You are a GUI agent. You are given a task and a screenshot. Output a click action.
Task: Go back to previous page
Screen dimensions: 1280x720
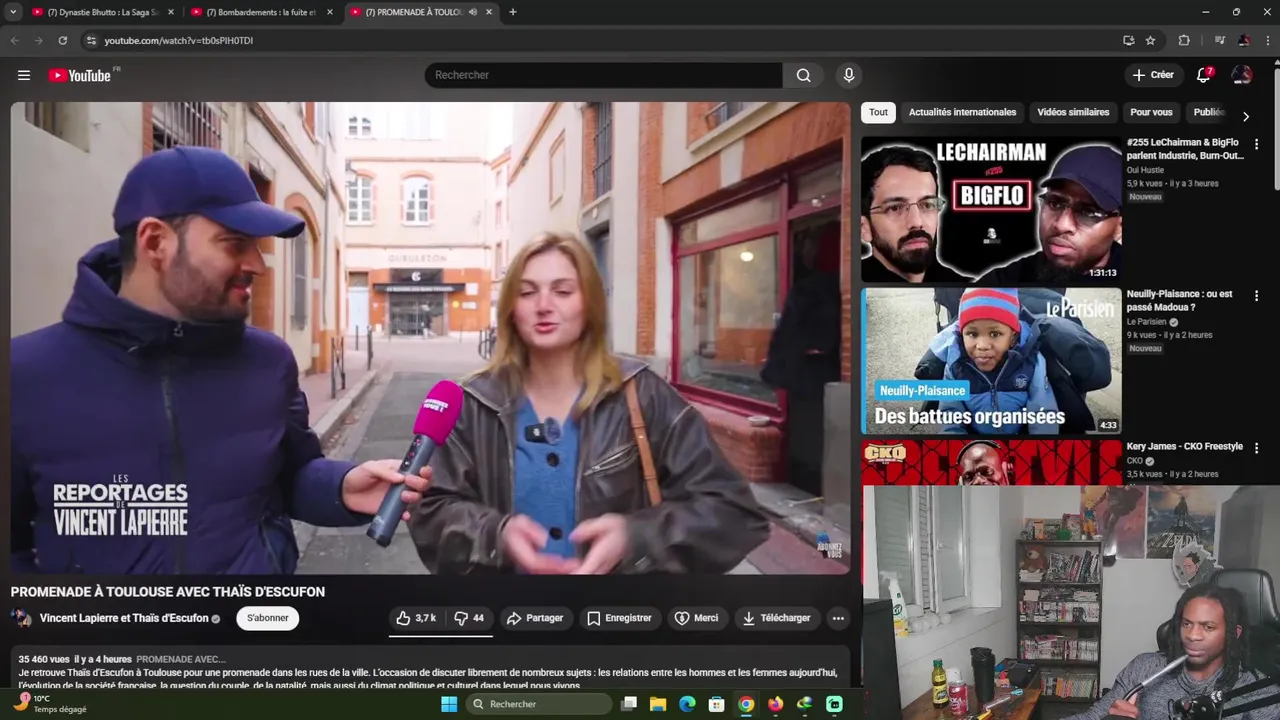click(14, 40)
